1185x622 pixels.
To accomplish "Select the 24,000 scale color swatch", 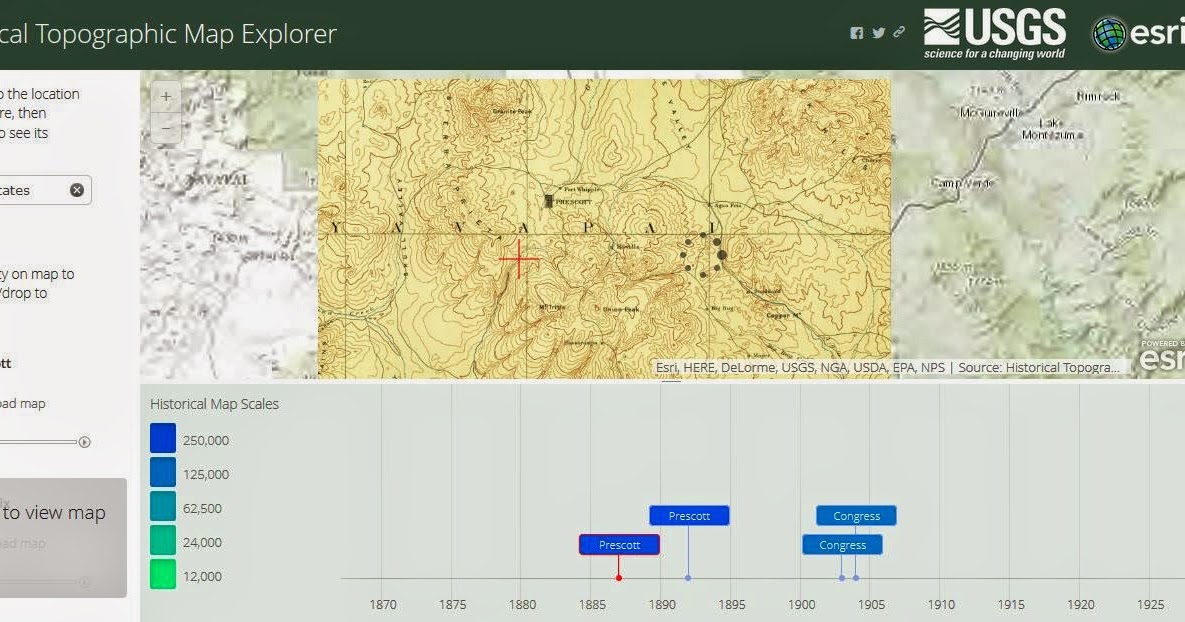I will click(162, 542).
